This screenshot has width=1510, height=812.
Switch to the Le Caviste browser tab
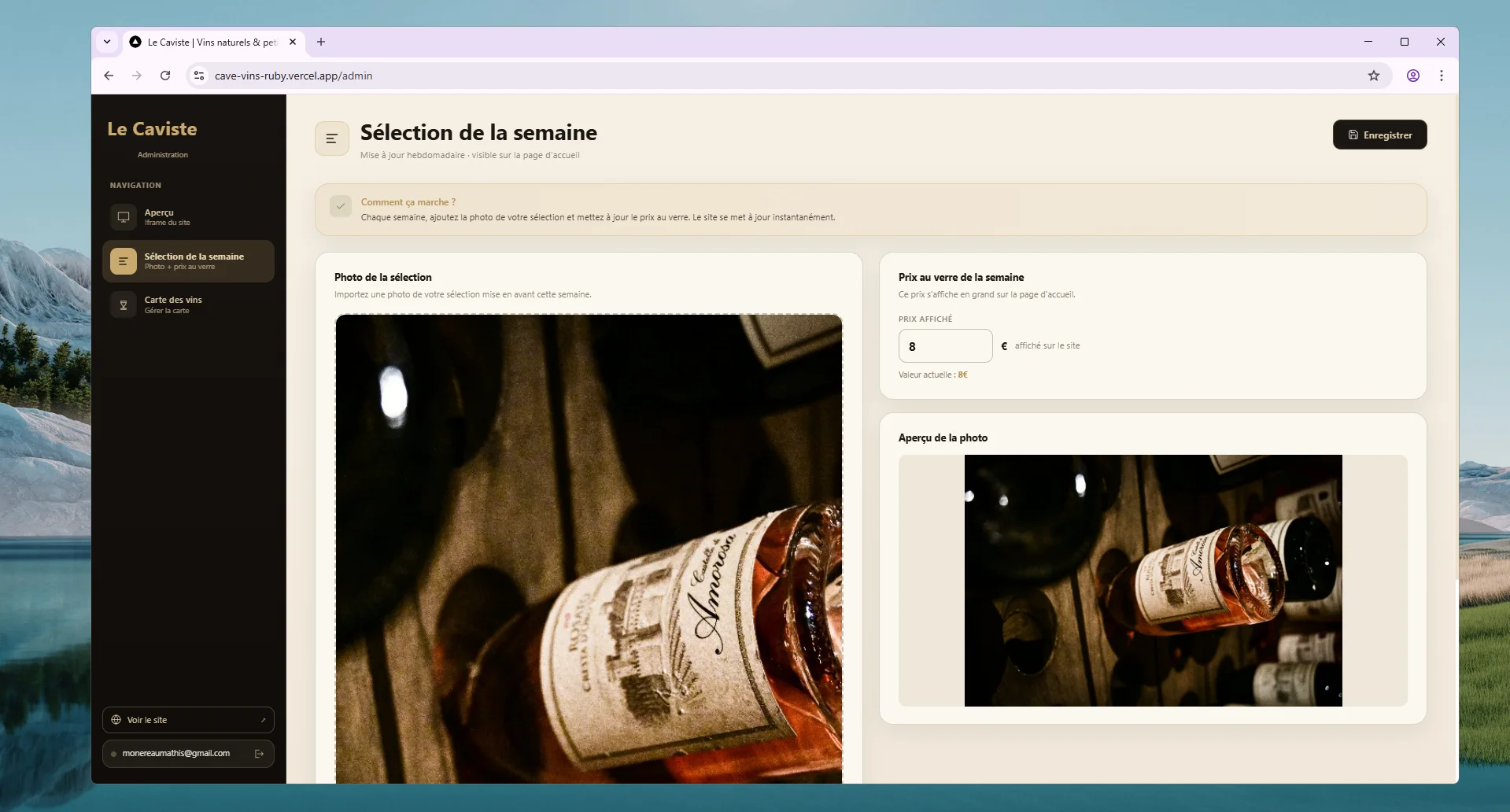[206, 42]
